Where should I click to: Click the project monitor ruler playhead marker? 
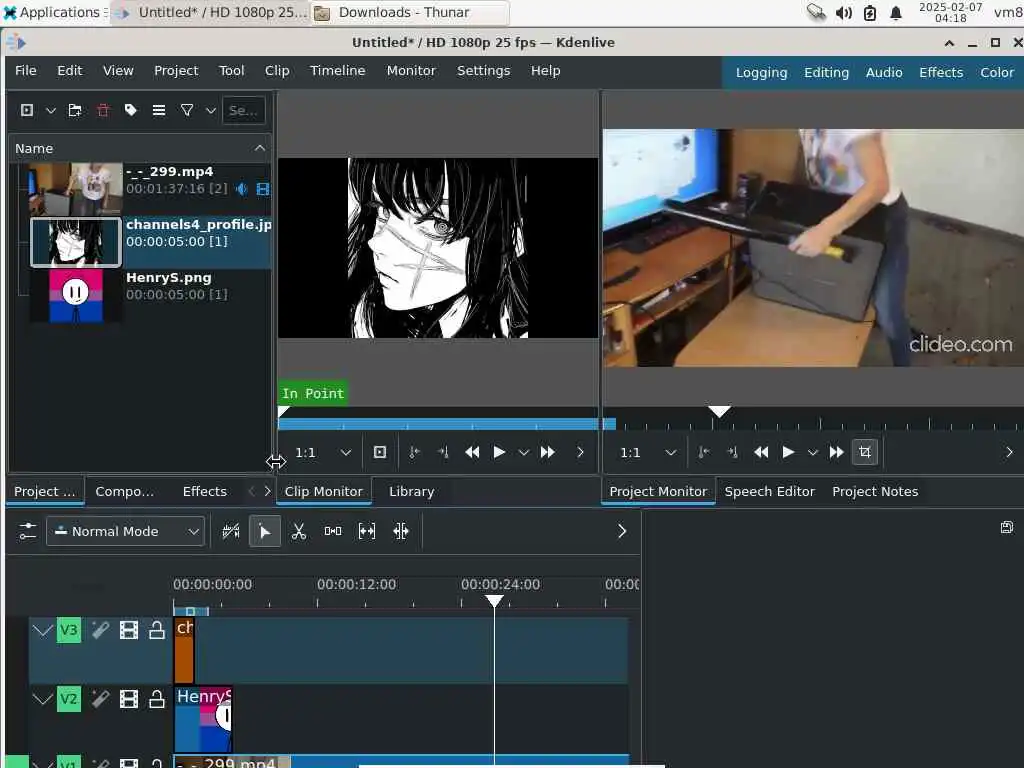coord(720,411)
